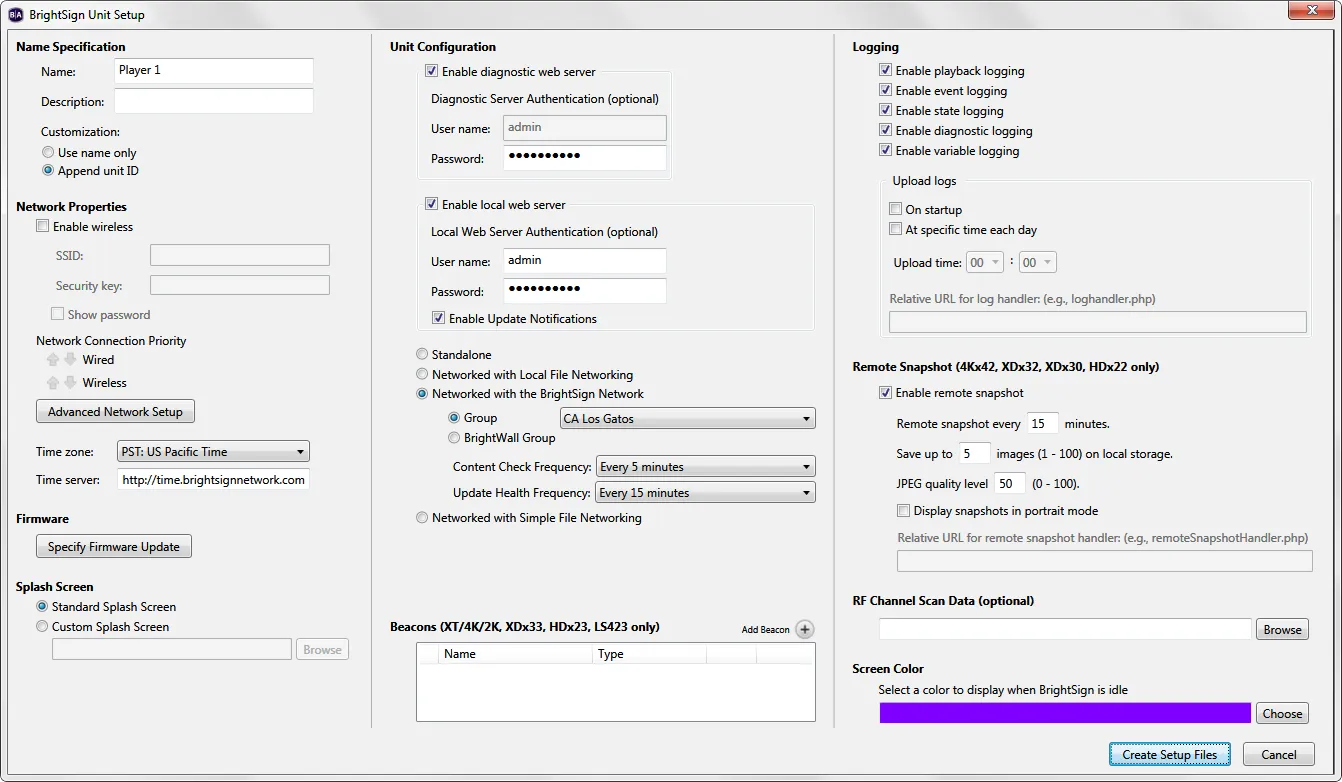
Task: Select Networked with Simple File Networking
Action: point(423,518)
